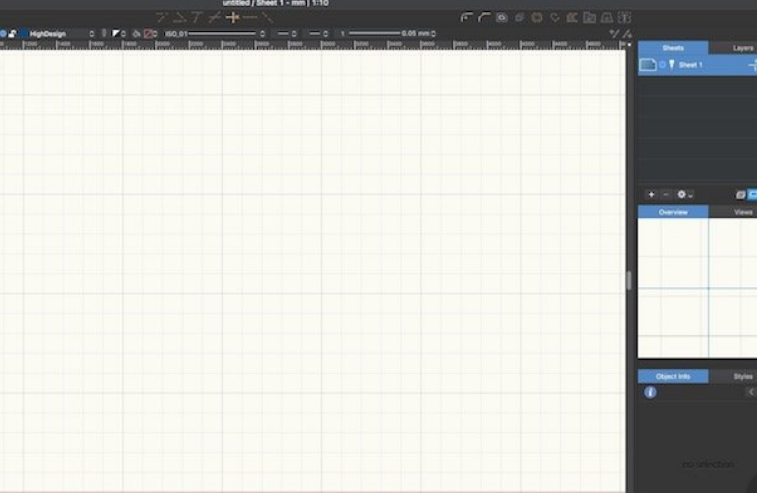Screen dimensions: 758x493
Task: Click the blue info icon in Object Info
Action: (650, 392)
